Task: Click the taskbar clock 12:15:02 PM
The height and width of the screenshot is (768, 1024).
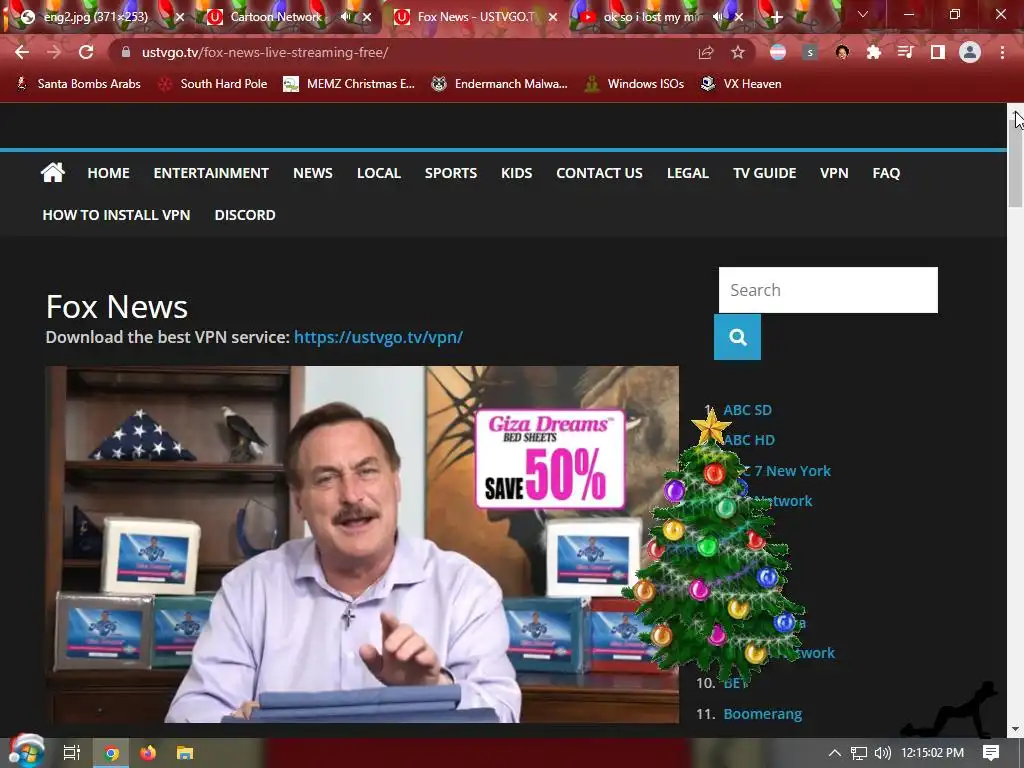Action: point(932,753)
